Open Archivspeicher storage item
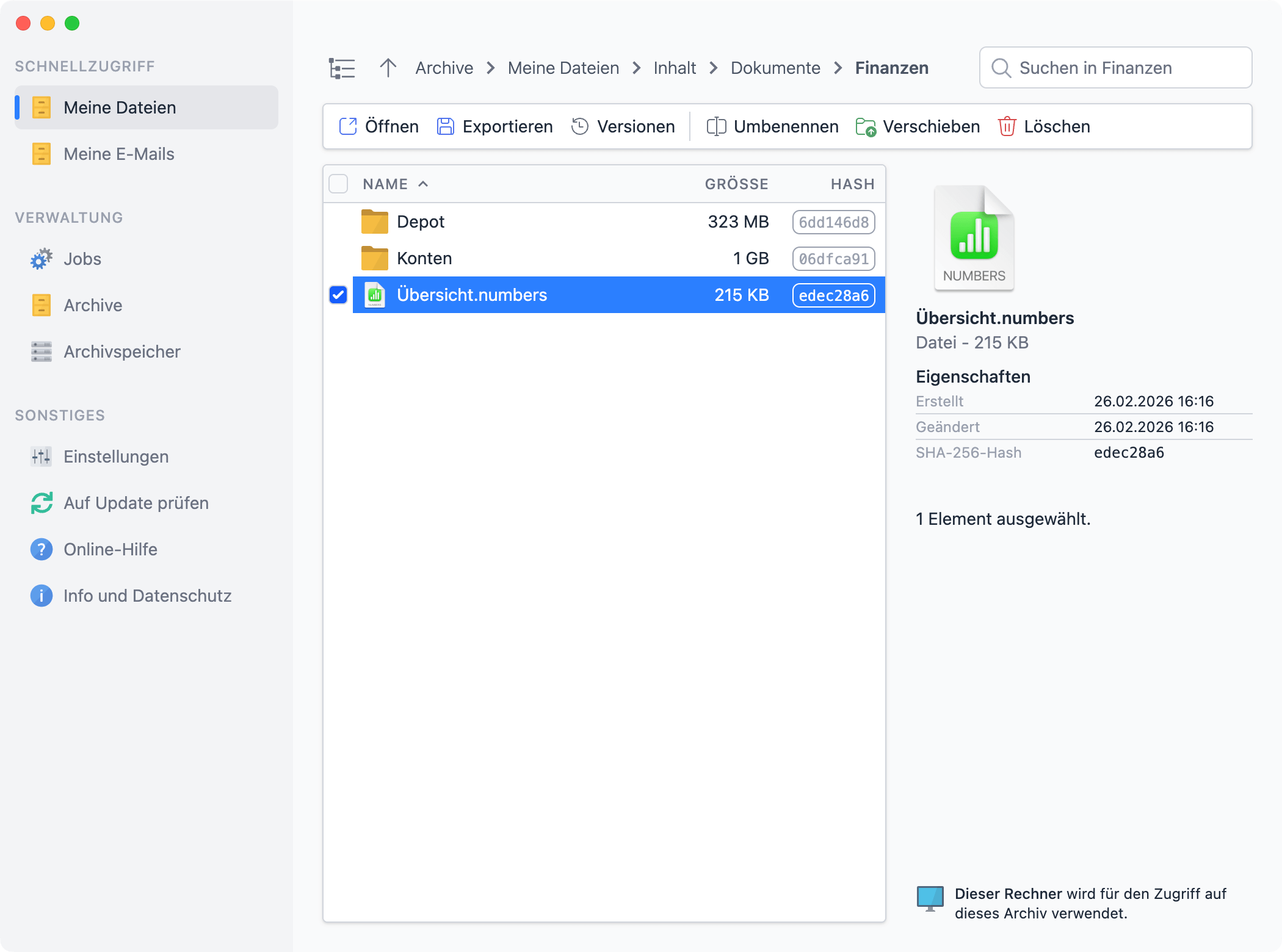The image size is (1282, 952). 121,352
